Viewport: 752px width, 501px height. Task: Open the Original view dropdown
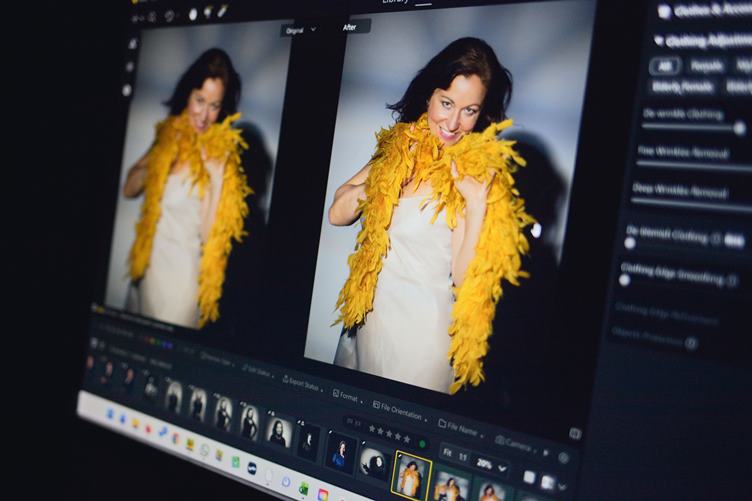[x=299, y=30]
